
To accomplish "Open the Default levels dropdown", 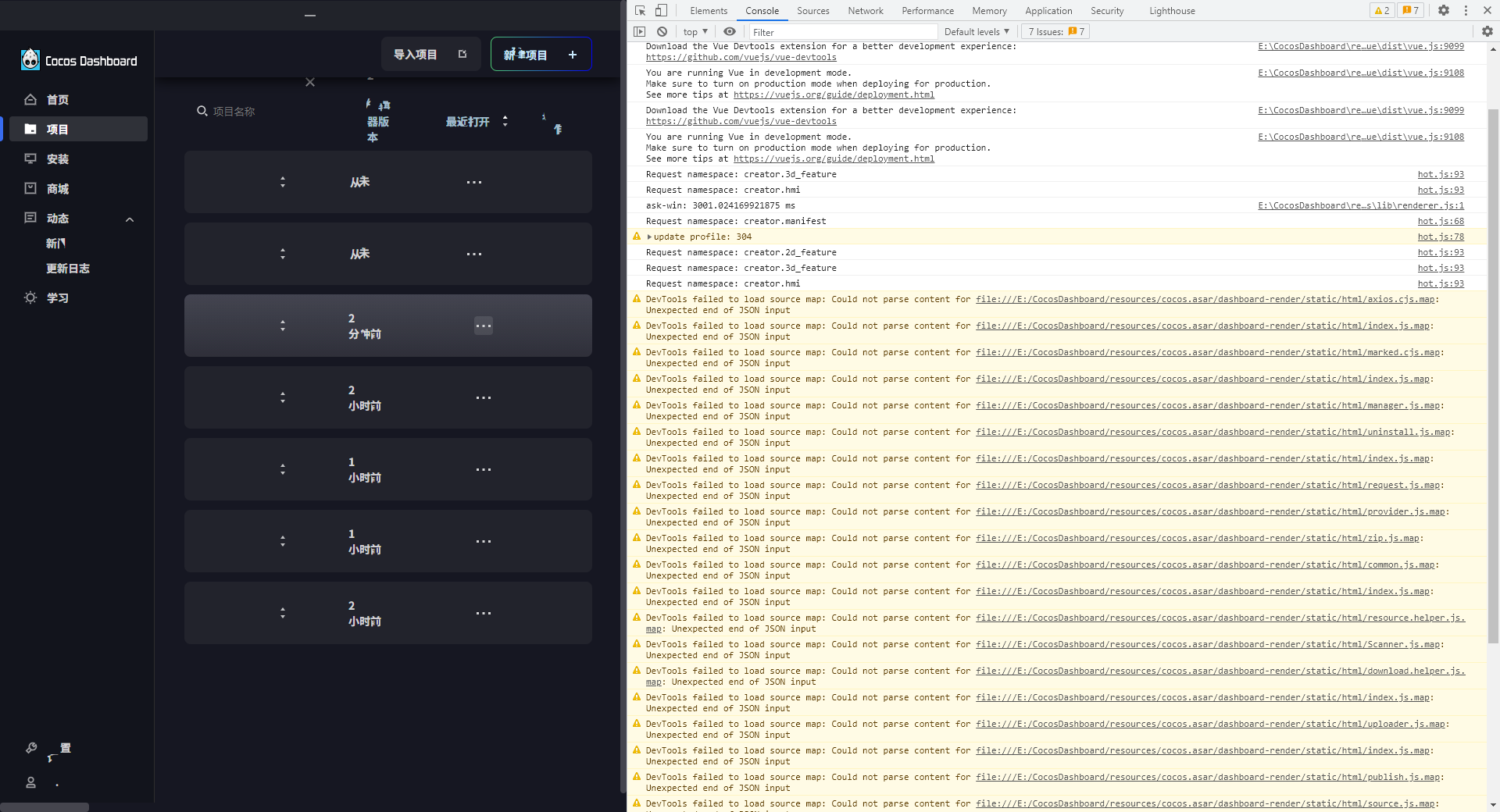I will pos(977,31).
